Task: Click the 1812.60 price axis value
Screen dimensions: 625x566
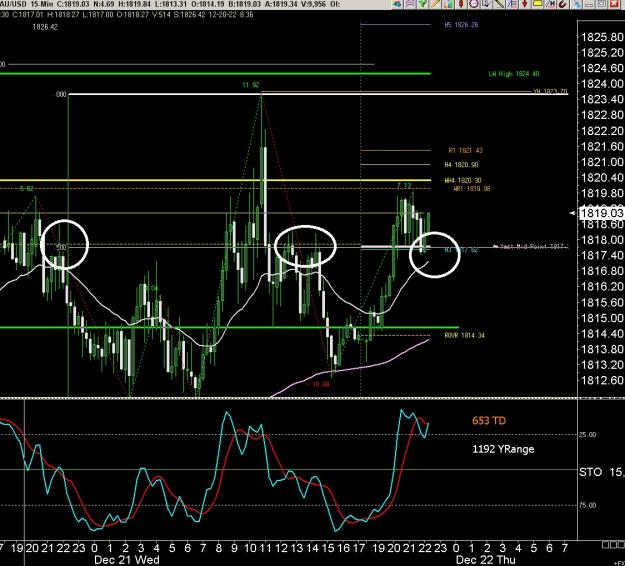Action: tap(601, 380)
